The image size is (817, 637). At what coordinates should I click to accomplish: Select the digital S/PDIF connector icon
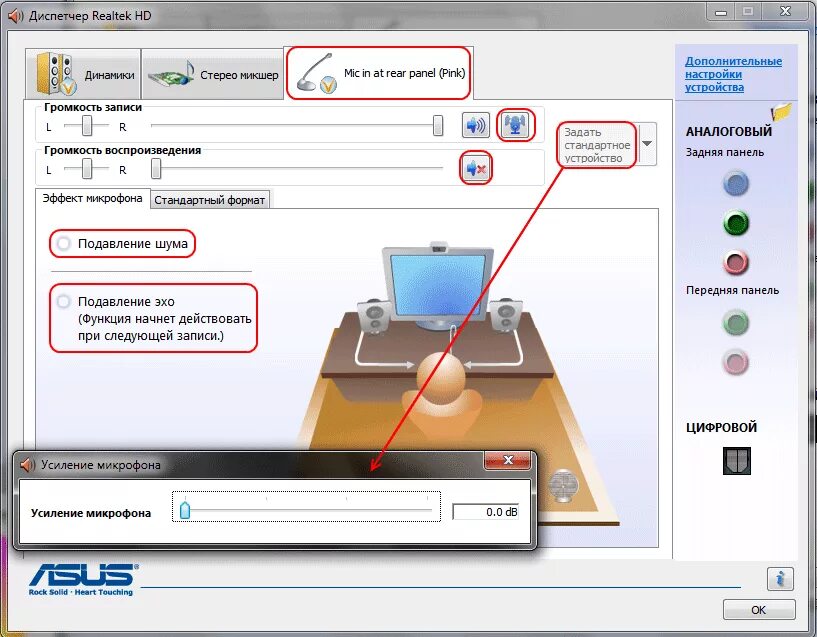pyautogui.click(x=736, y=461)
